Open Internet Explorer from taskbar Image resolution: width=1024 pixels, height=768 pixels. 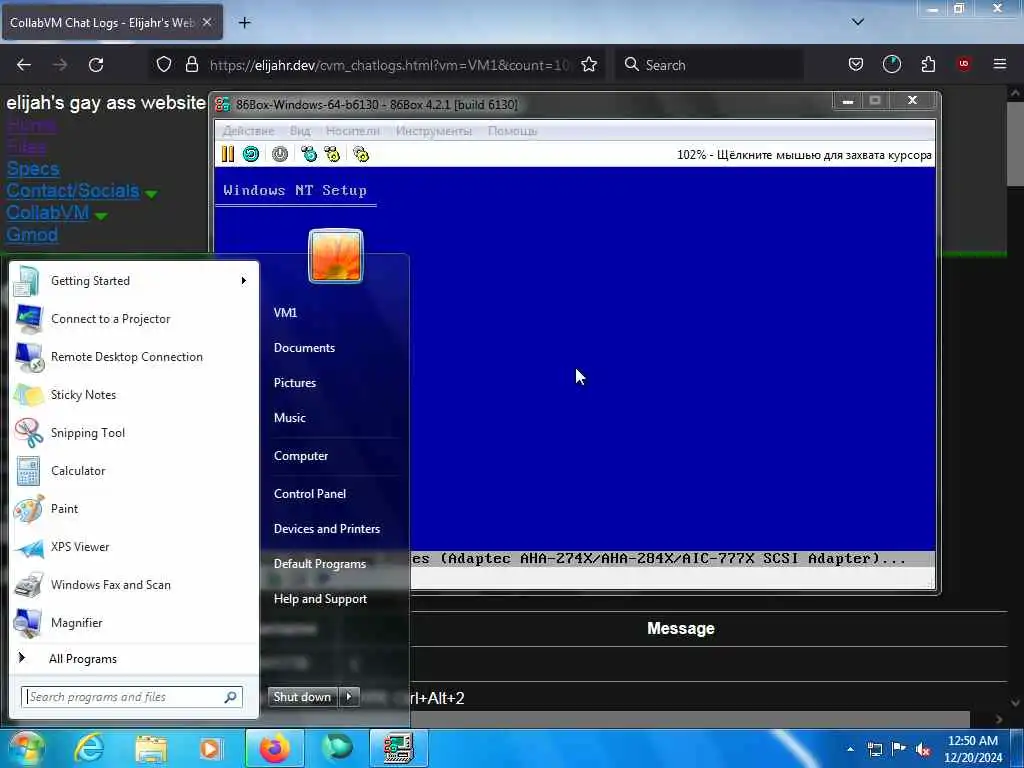coord(89,748)
